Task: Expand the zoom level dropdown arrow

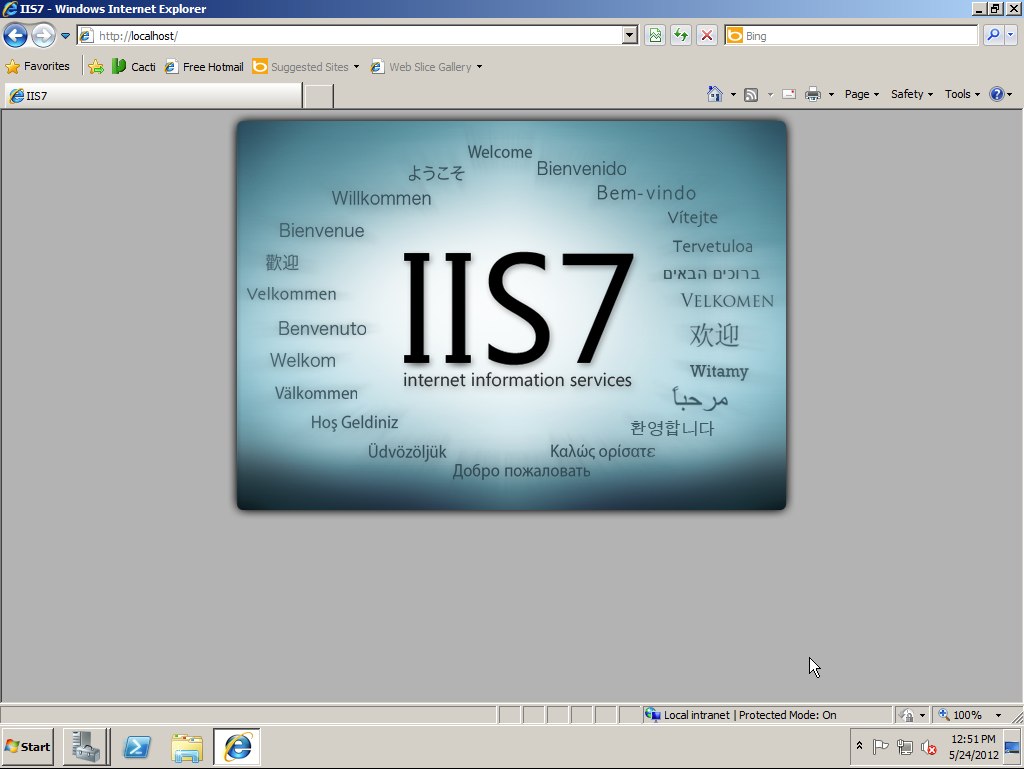Action: 998,715
